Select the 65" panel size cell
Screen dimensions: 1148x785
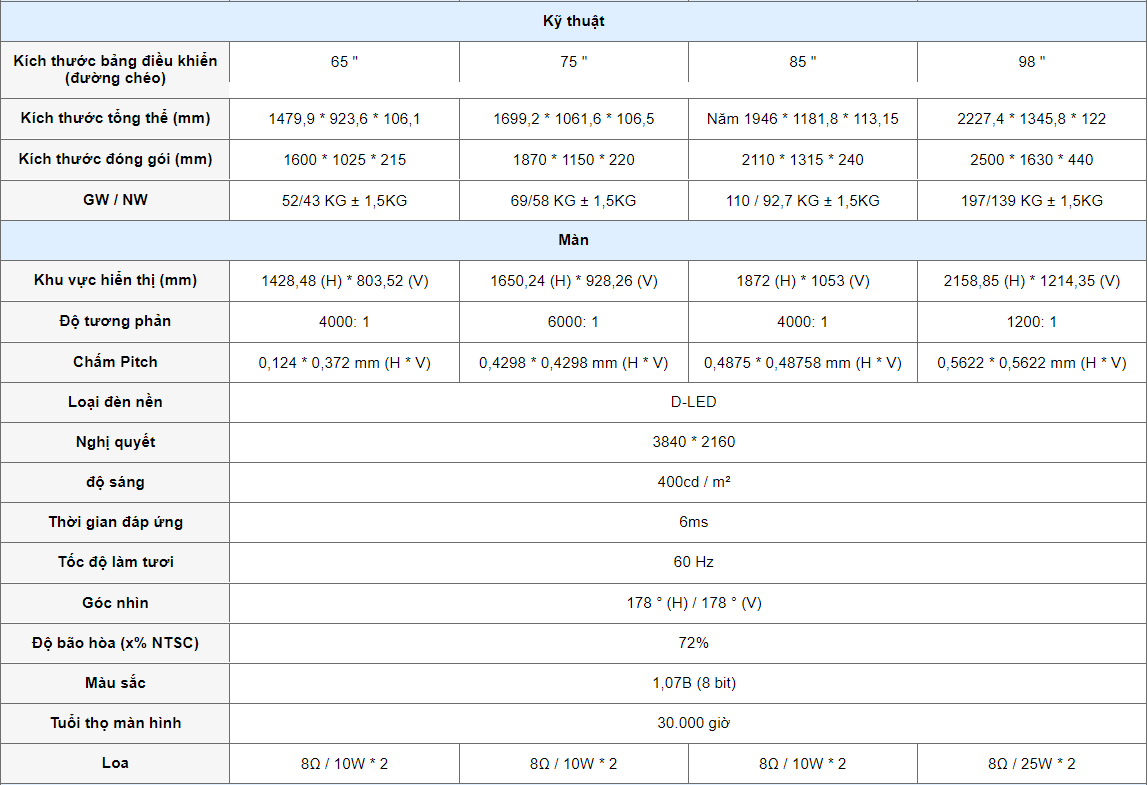[x=344, y=62]
